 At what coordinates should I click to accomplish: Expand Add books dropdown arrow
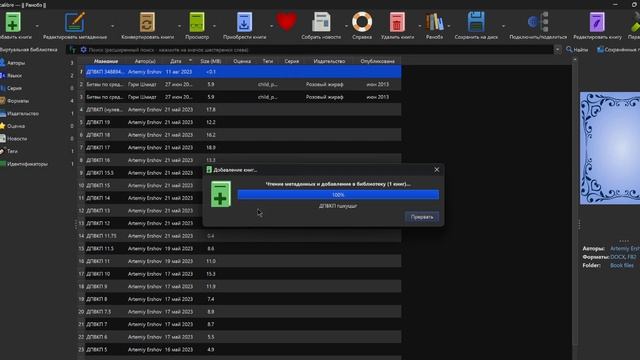tap(37, 26)
